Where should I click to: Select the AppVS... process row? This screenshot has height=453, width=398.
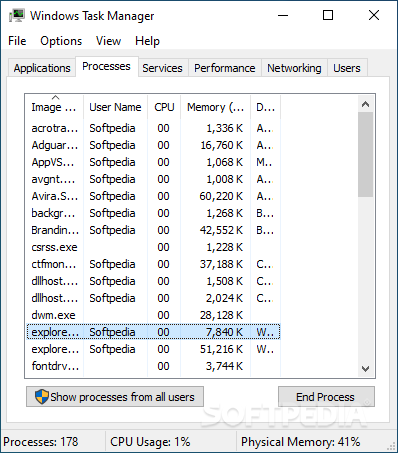click(x=153, y=162)
